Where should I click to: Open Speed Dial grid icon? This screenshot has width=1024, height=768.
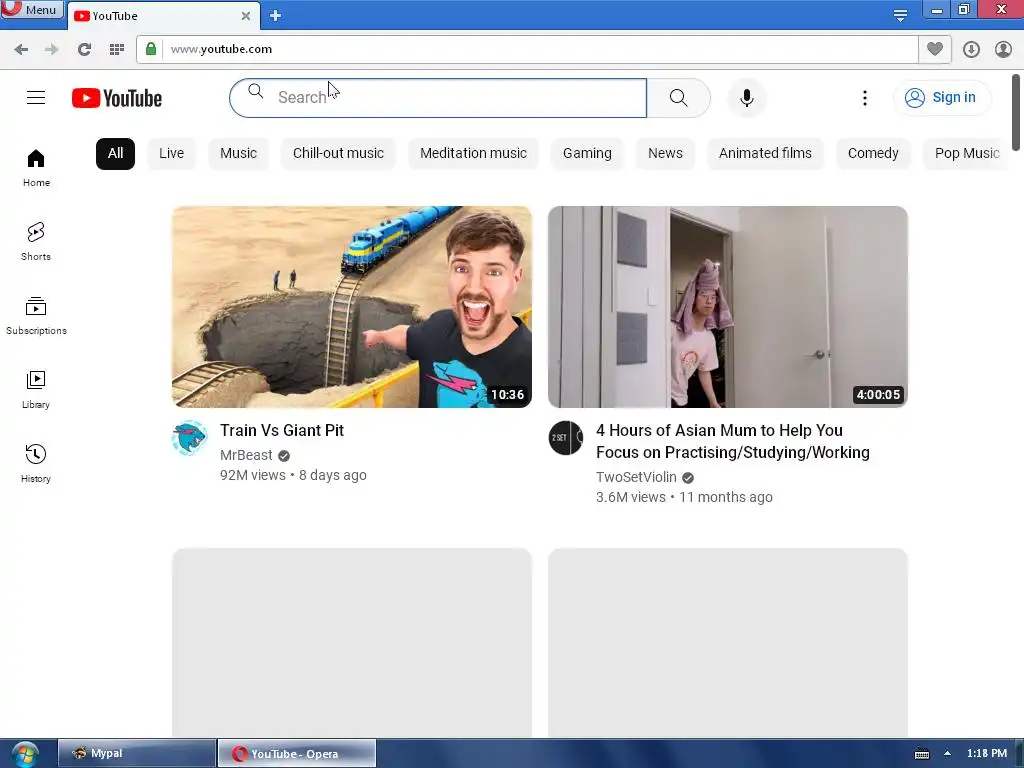pyautogui.click(x=117, y=49)
